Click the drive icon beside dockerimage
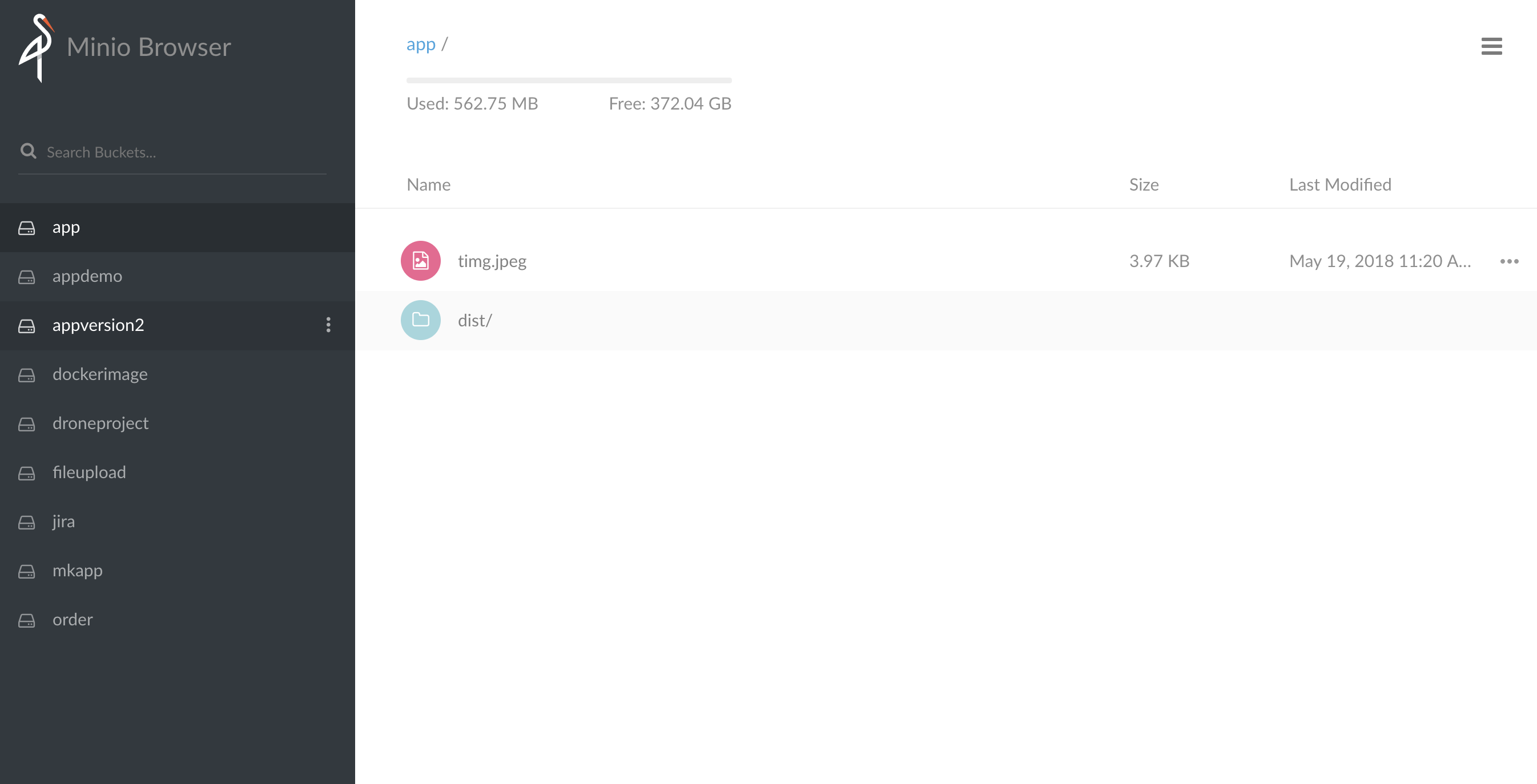This screenshot has width=1537, height=784. point(27,375)
